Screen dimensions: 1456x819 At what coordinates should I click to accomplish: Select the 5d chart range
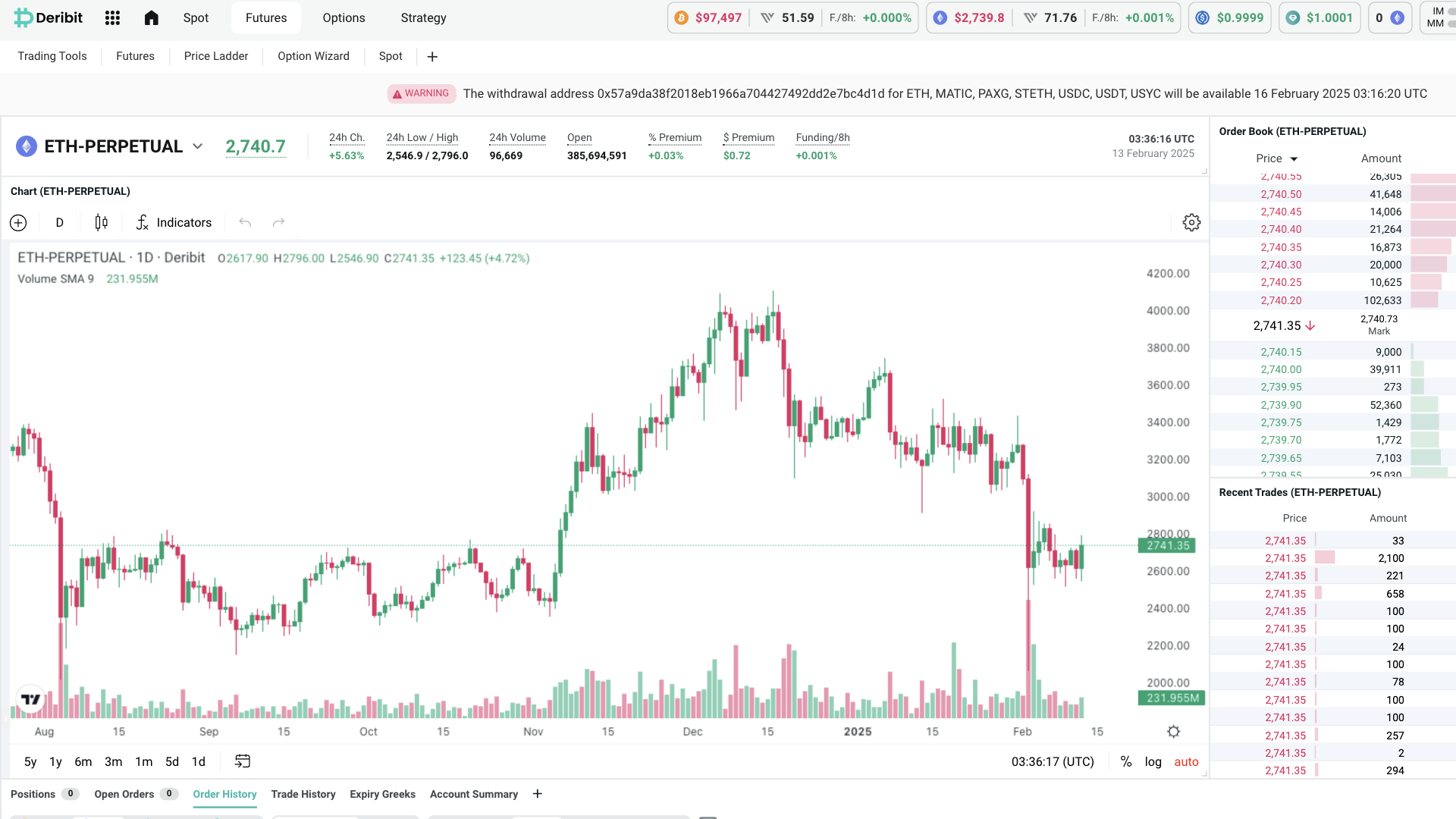click(x=171, y=761)
